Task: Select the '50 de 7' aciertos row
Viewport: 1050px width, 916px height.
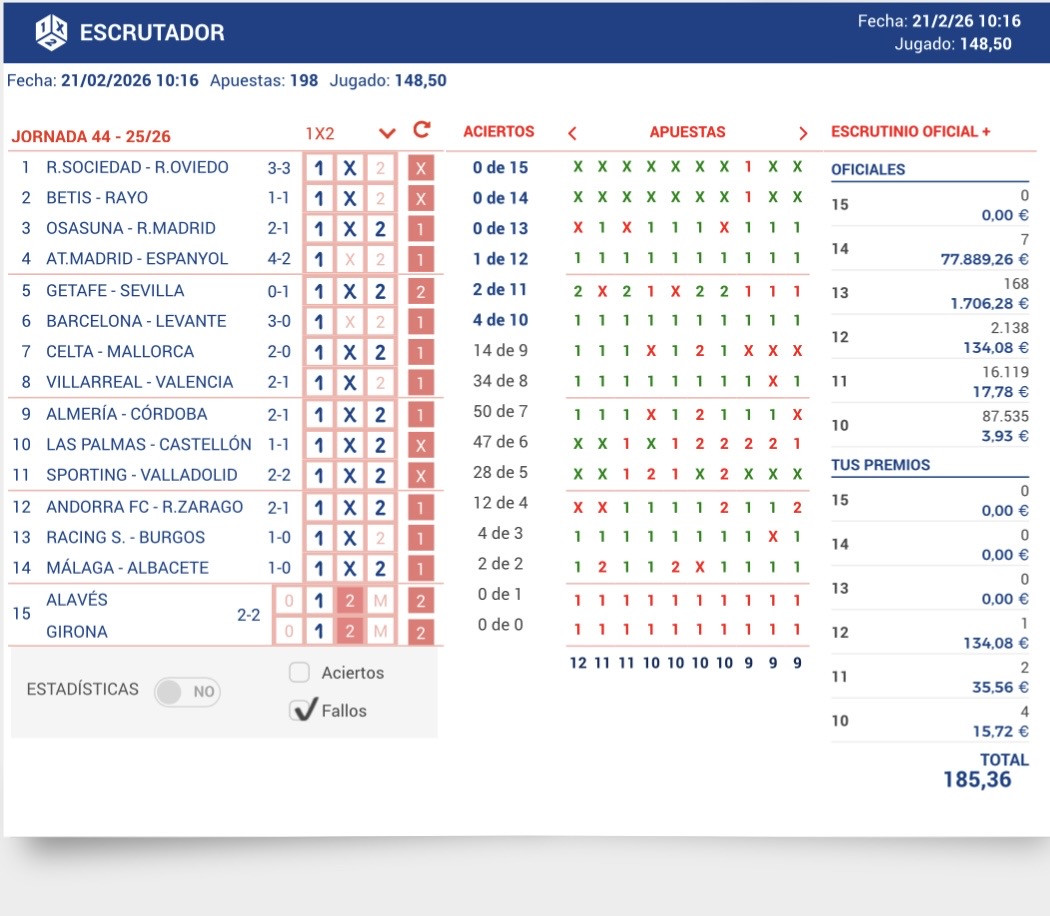Action: (x=500, y=412)
